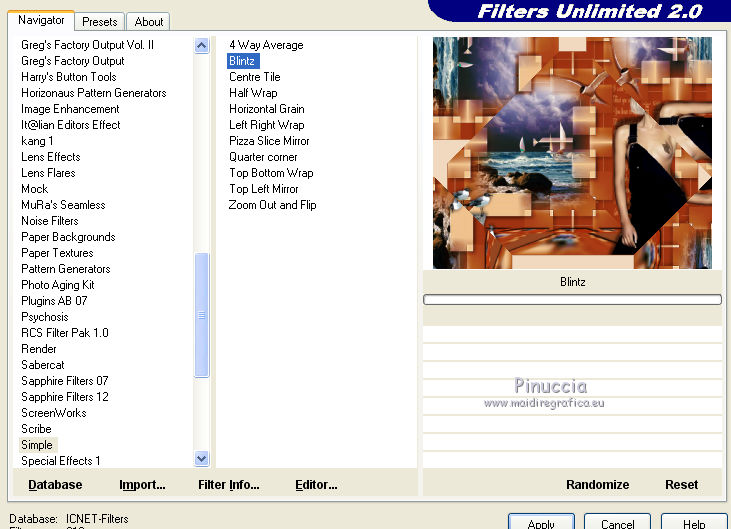Viewport: 731px width, 529px height.
Task: Select Harry's Button Tools category
Action: [x=69, y=77]
